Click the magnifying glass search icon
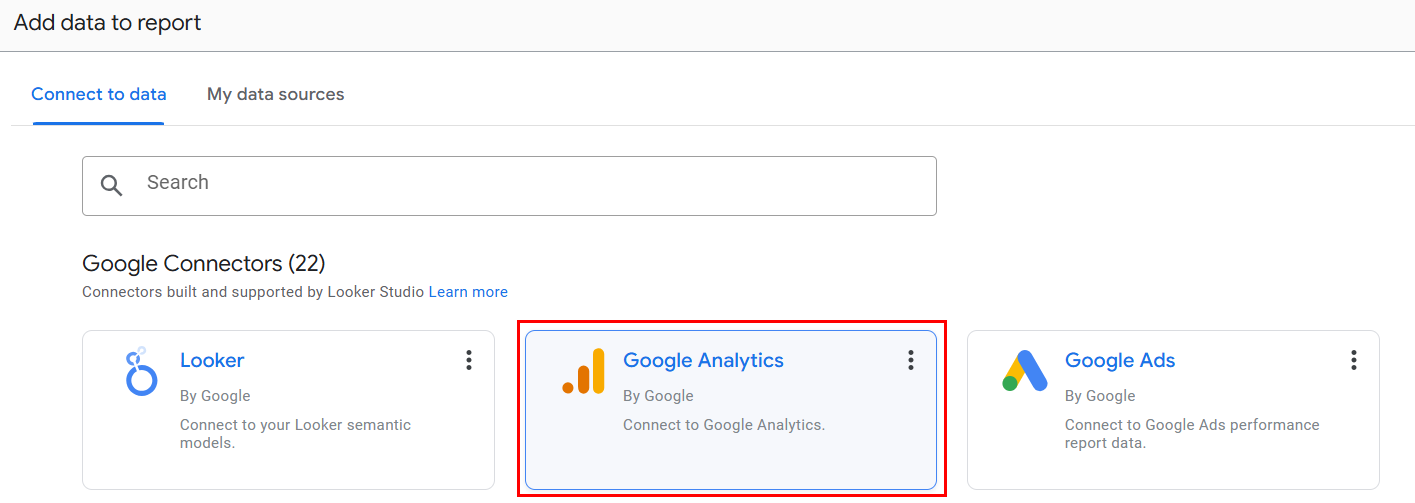1415x503 pixels. 111,185
